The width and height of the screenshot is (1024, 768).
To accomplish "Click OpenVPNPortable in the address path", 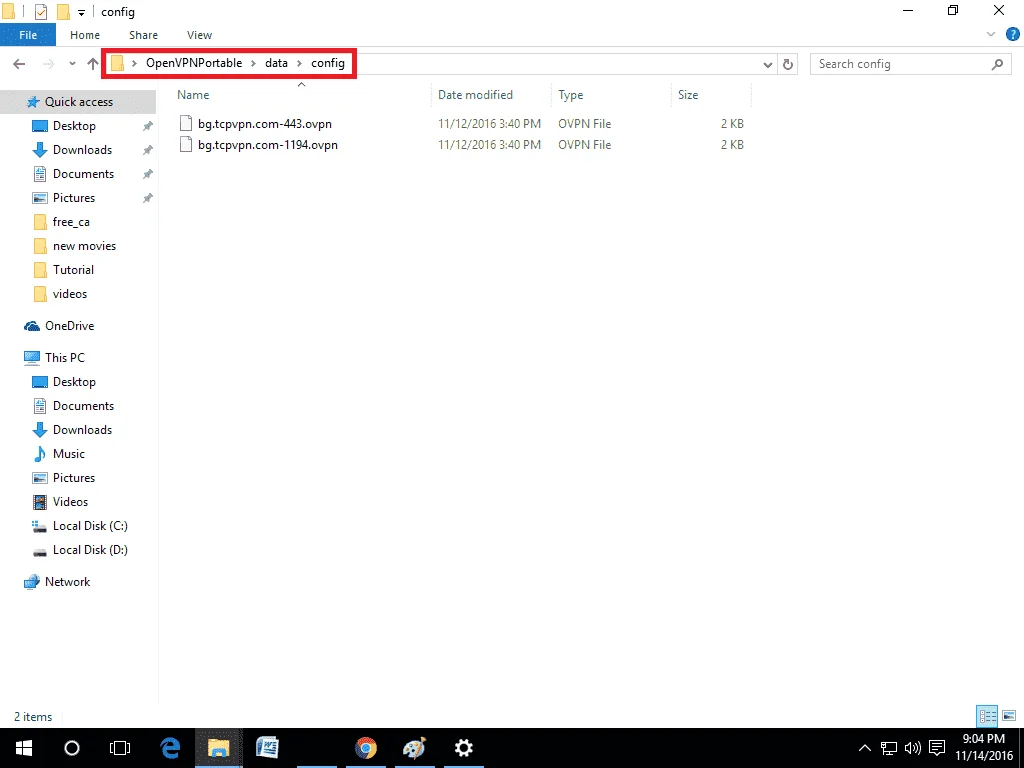I will (x=194, y=63).
